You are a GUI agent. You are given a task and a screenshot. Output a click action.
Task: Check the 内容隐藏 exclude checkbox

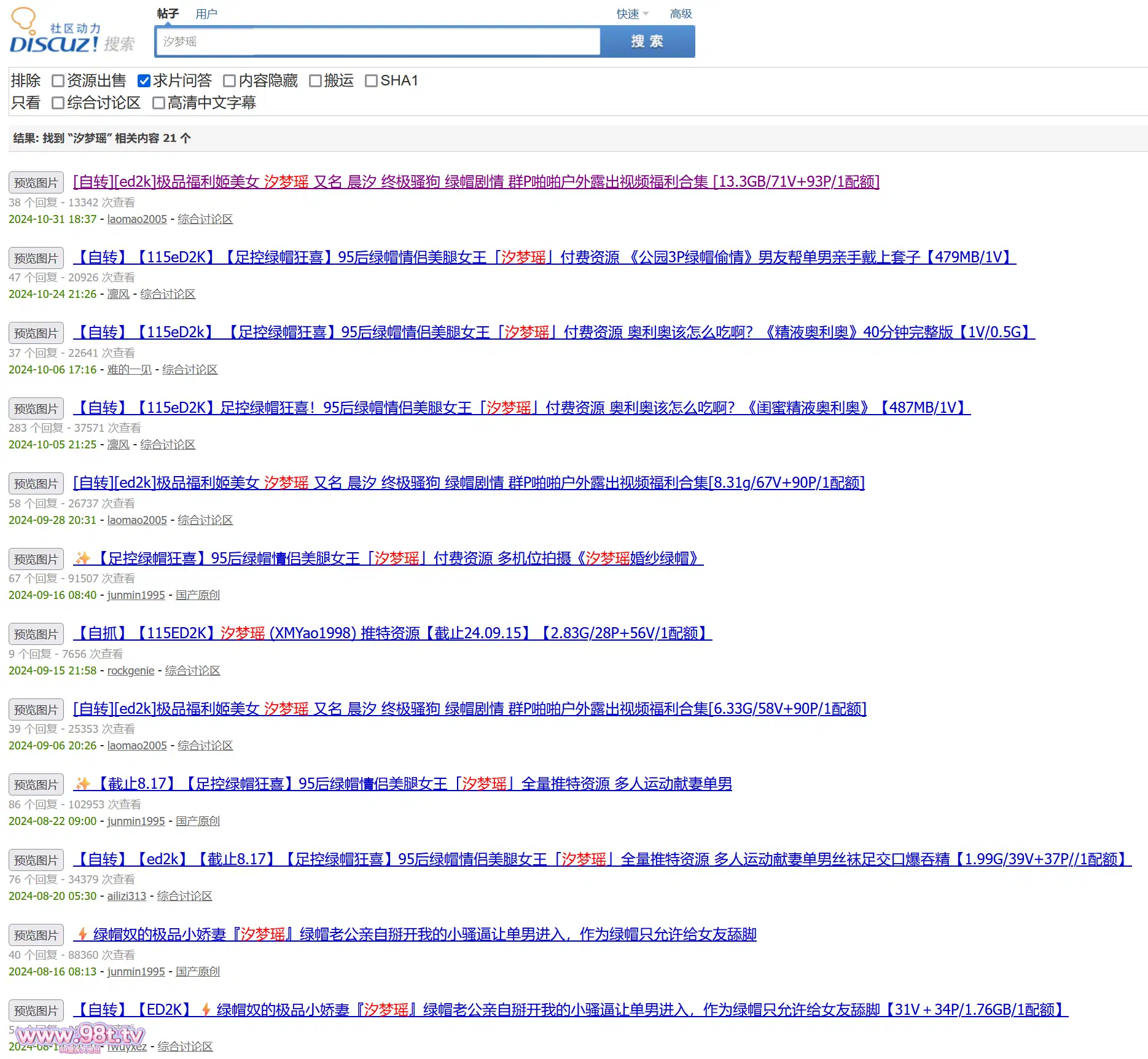point(230,80)
